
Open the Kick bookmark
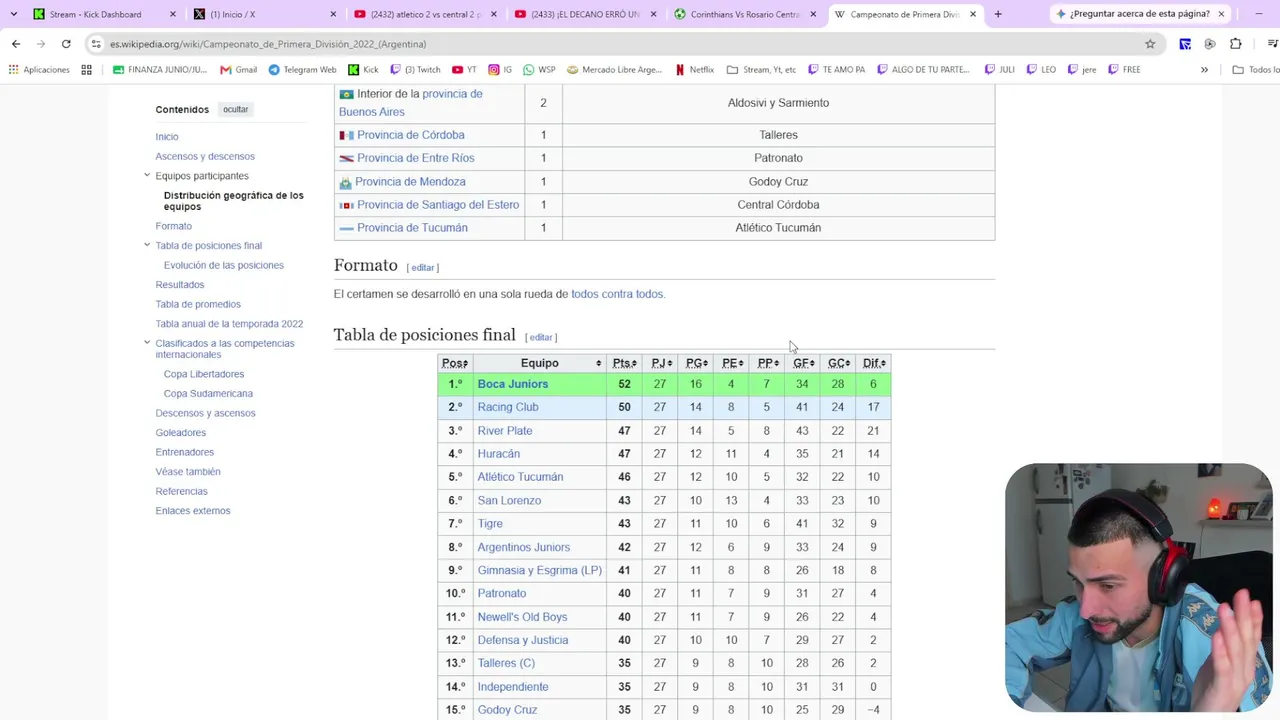(x=363, y=70)
